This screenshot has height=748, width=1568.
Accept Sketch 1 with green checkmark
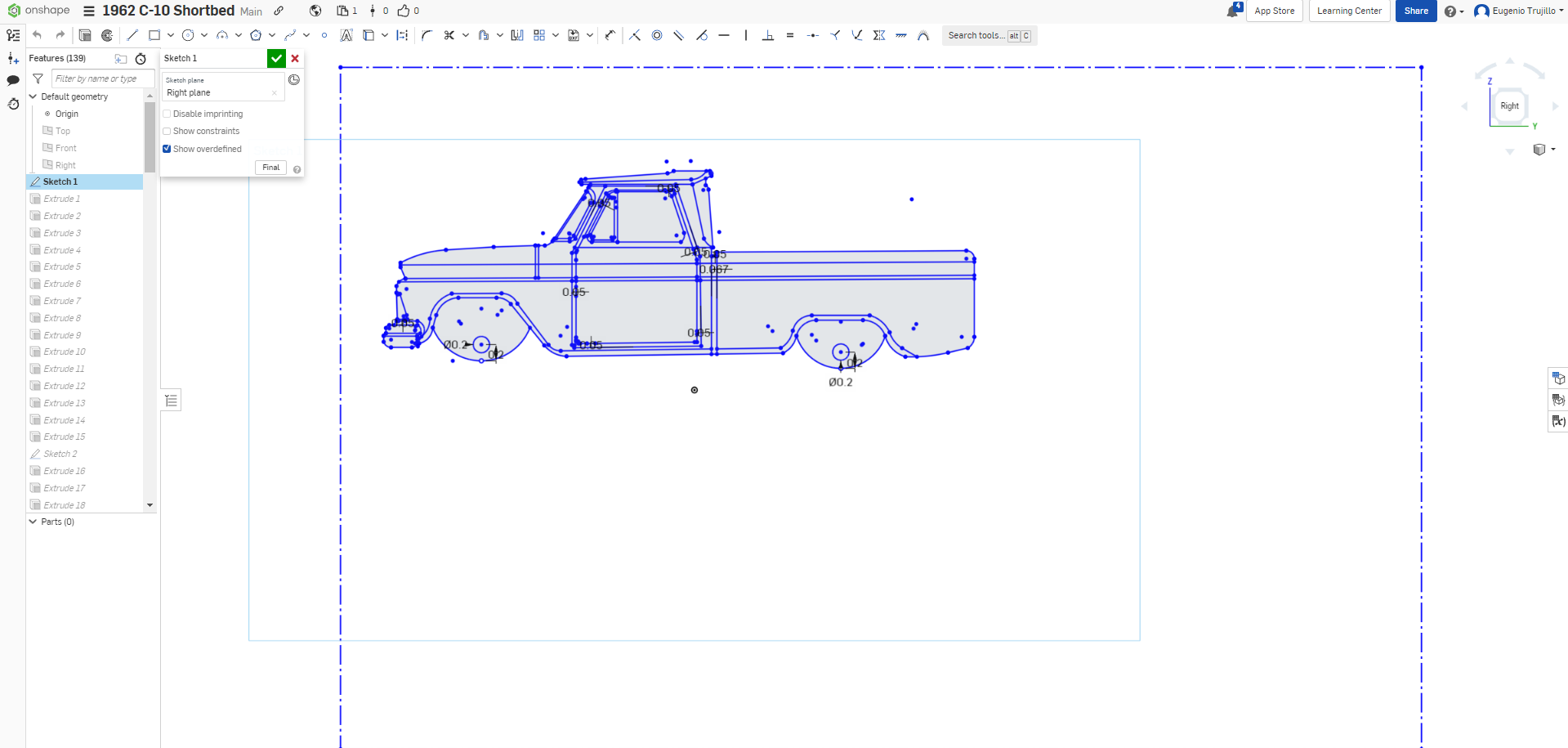(x=276, y=58)
